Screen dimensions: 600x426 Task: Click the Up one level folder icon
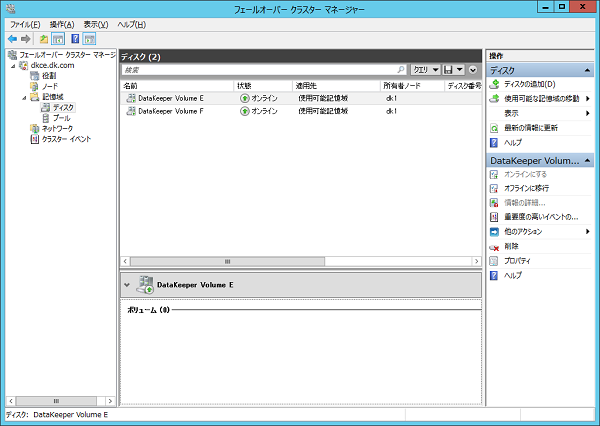pyautogui.click(x=44, y=39)
